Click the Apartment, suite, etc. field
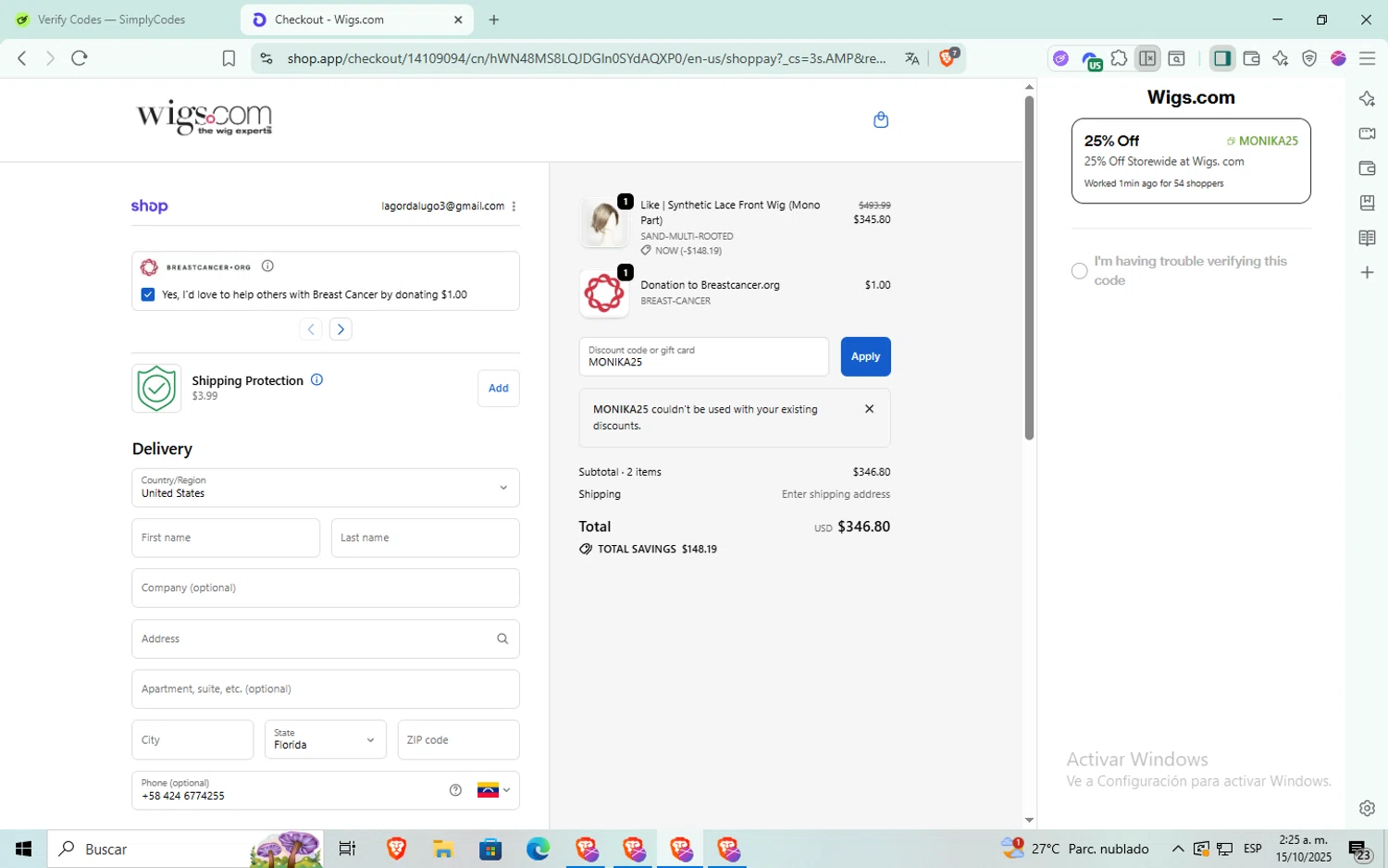The height and width of the screenshot is (868, 1388). pos(325,689)
